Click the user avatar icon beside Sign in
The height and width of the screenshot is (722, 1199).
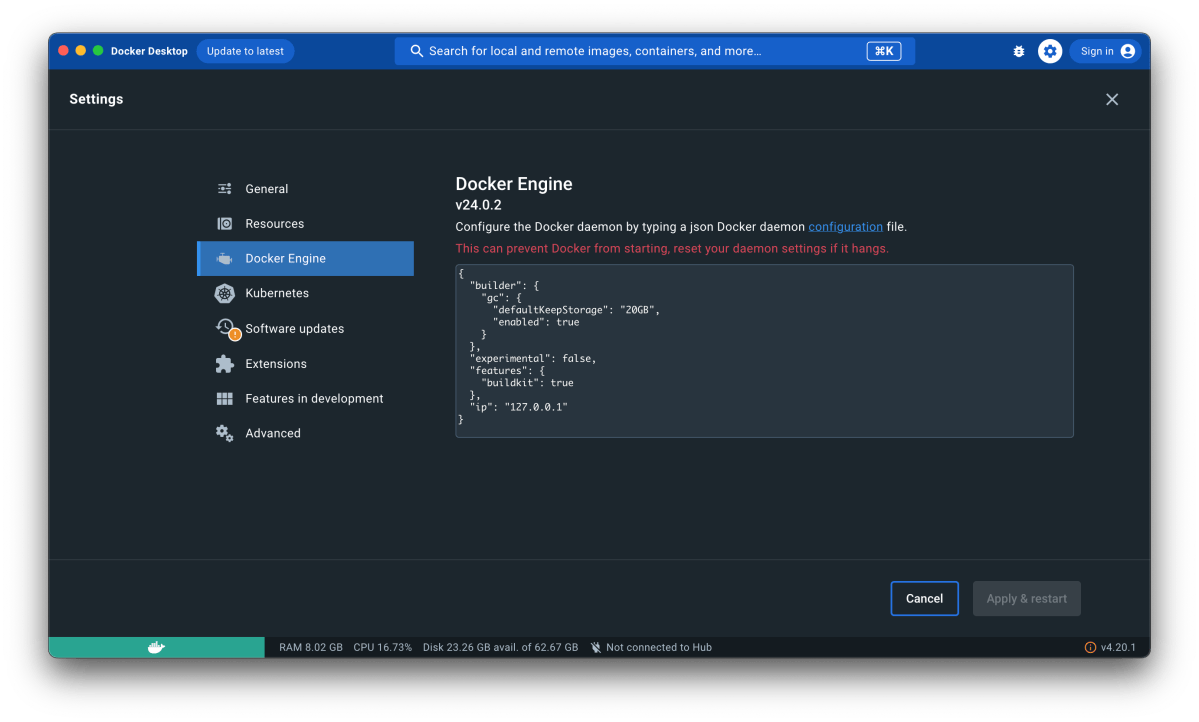[1127, 51]
